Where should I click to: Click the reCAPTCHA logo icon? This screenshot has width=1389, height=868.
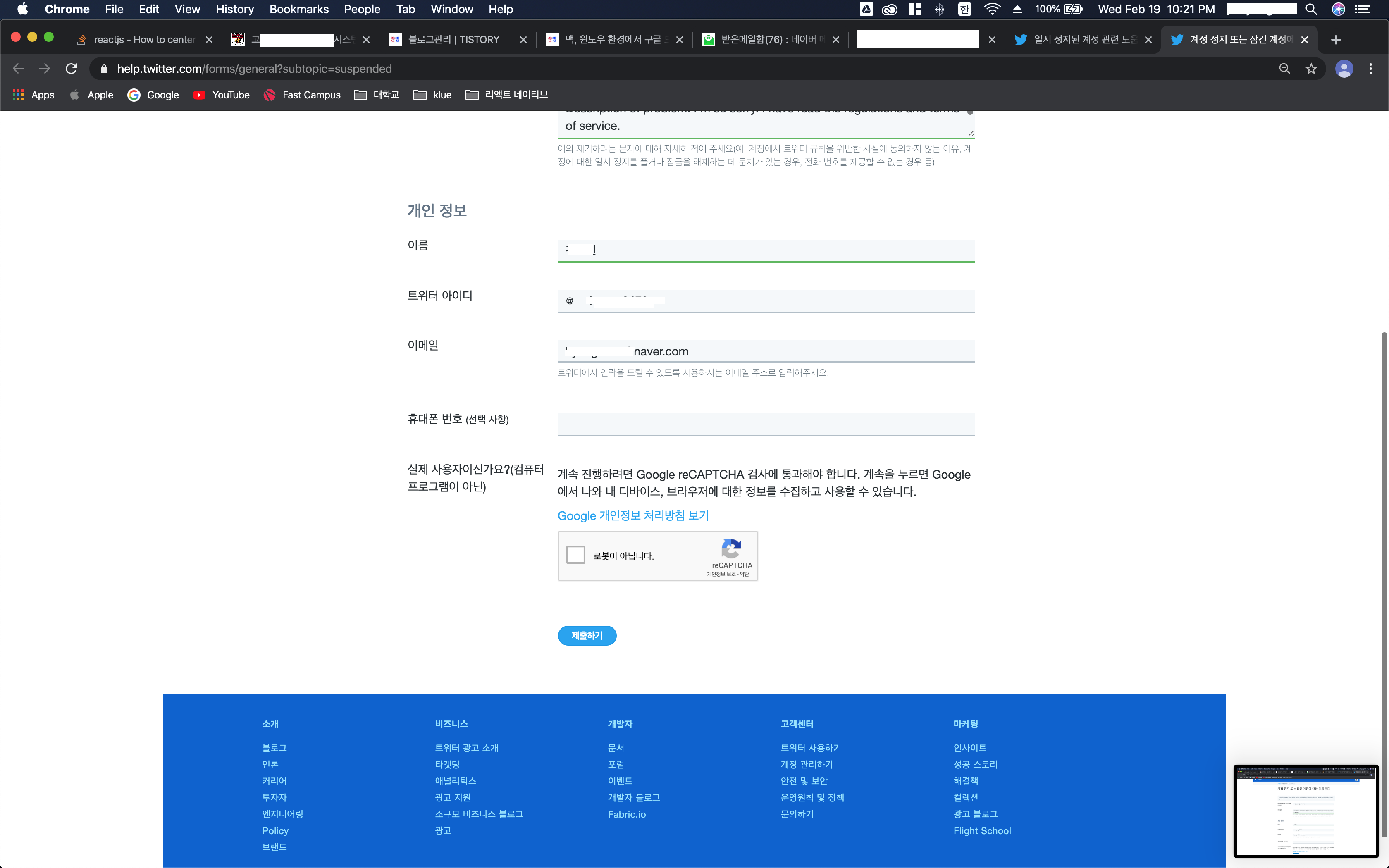pyautogui.click(x=730, y=549)
